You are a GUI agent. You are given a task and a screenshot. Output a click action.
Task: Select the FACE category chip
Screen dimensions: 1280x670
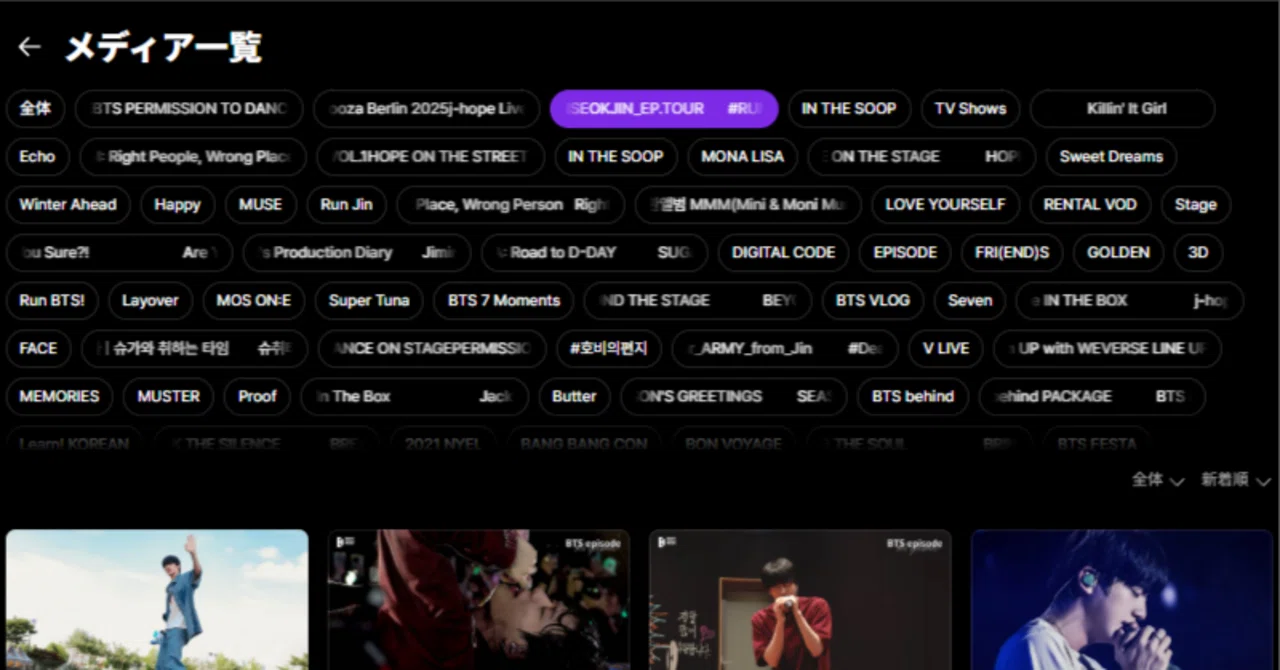[38, 348]
